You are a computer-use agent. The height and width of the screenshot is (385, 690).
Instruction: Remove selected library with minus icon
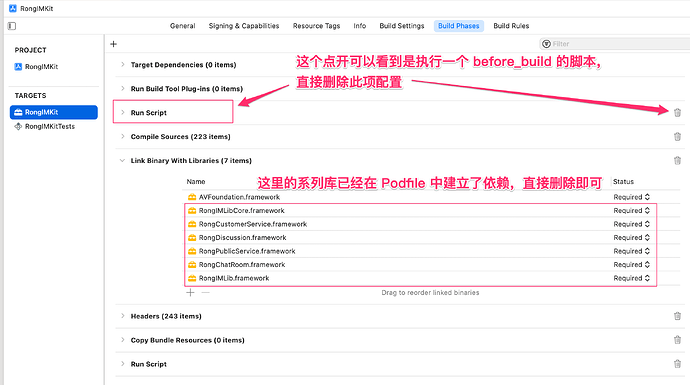[x=206, y=293]
